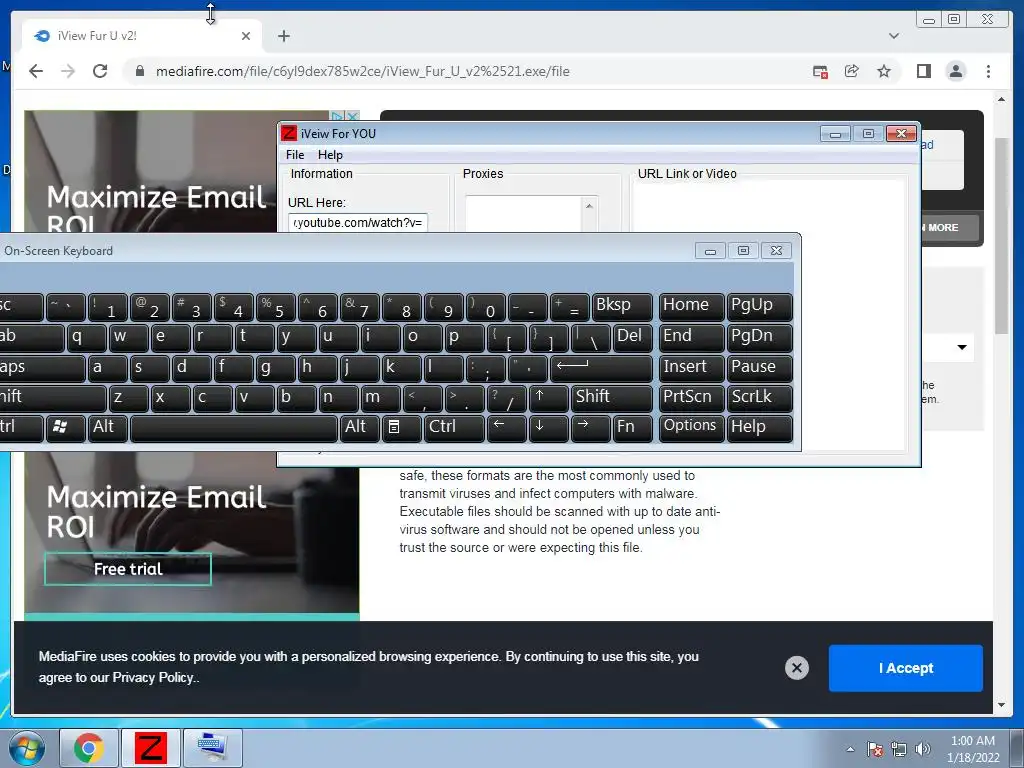Toggle the right Shift key
The height and width of the screenshot is (768, 1024).
pos(612,398)
